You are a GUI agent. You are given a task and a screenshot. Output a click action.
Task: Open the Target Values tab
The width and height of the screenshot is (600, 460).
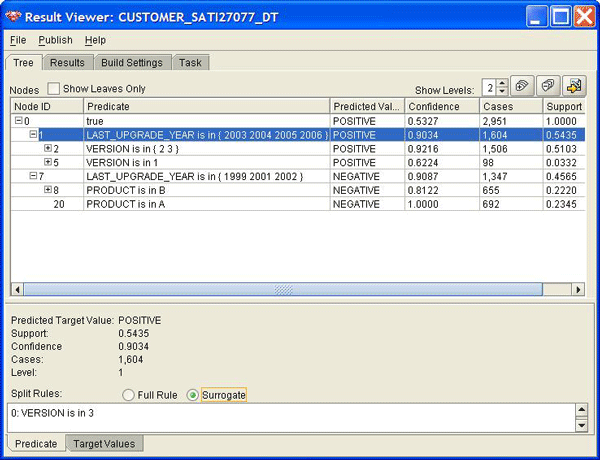(105, 443)
